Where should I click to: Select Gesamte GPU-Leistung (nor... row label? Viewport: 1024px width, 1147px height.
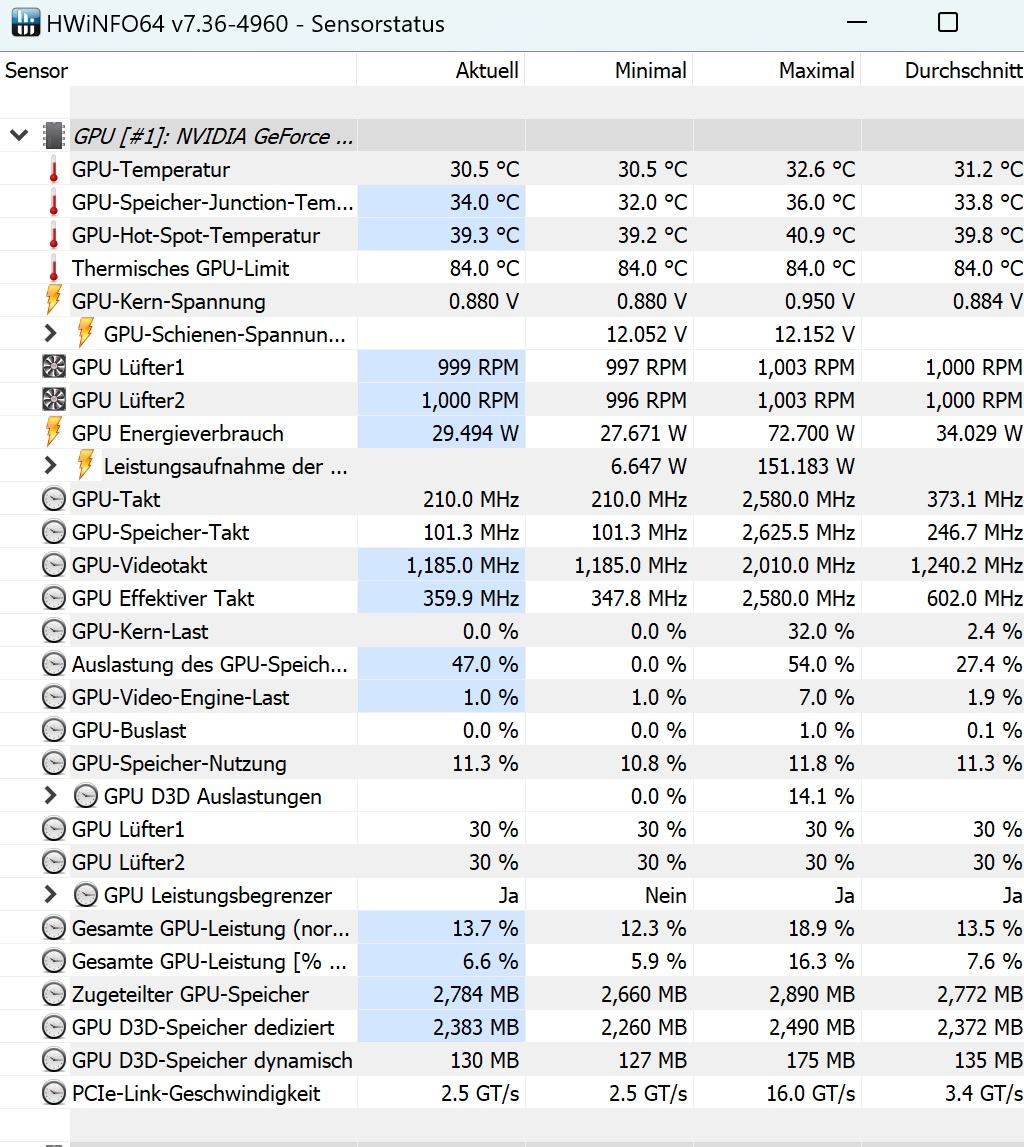(211, 928)
